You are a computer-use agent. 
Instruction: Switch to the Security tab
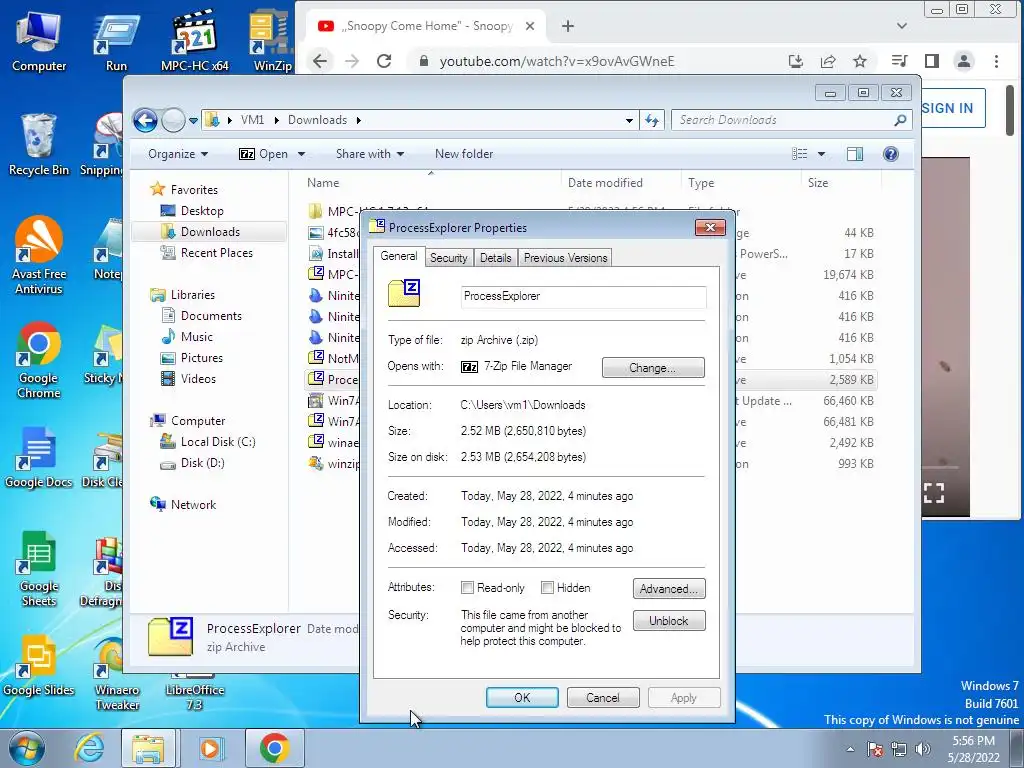(449, 258)
